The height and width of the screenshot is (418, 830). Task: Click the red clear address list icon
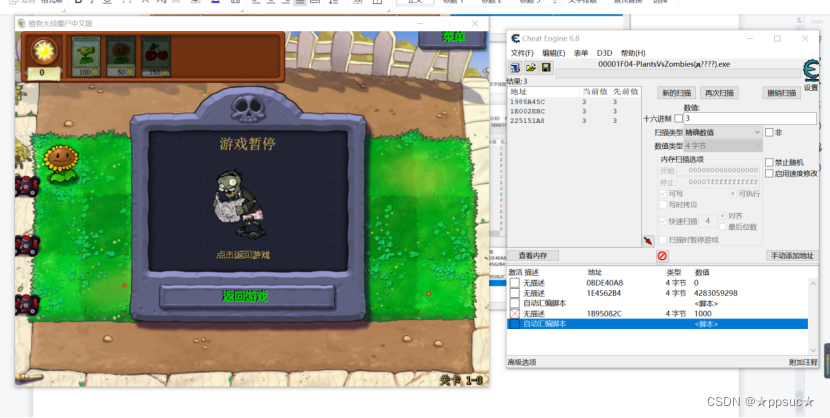662,256
